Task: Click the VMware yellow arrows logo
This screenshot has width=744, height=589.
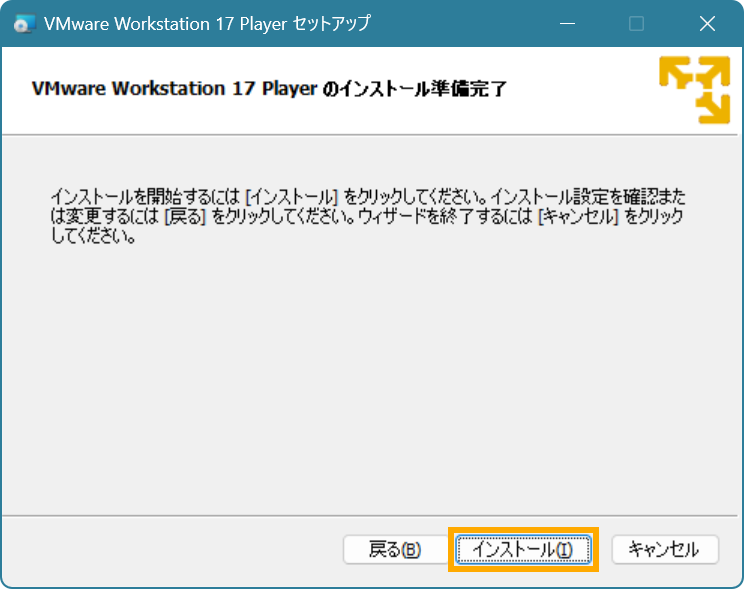Action: click(x=695, y=90)
